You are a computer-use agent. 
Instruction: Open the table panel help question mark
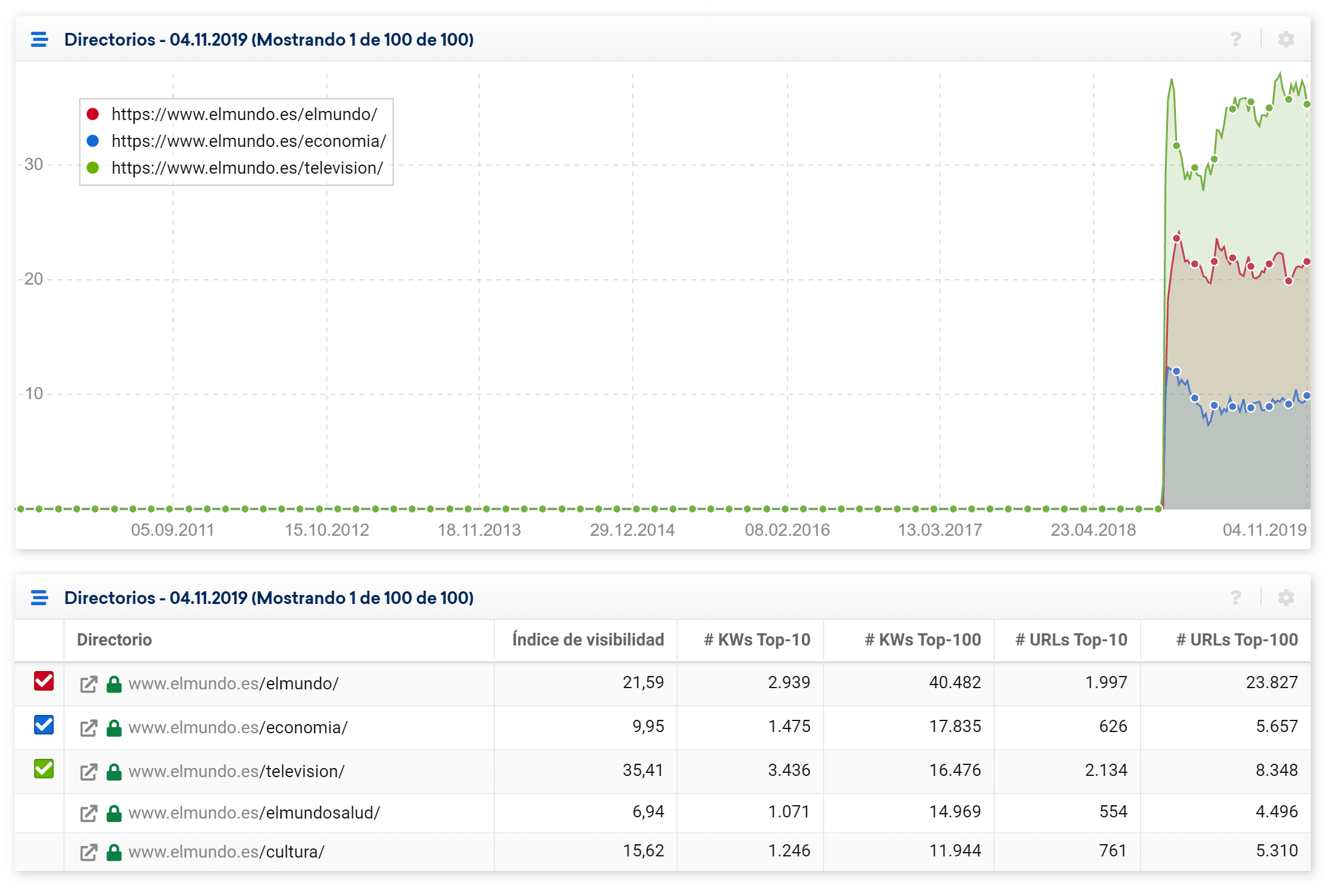[x=1236, y=598]
